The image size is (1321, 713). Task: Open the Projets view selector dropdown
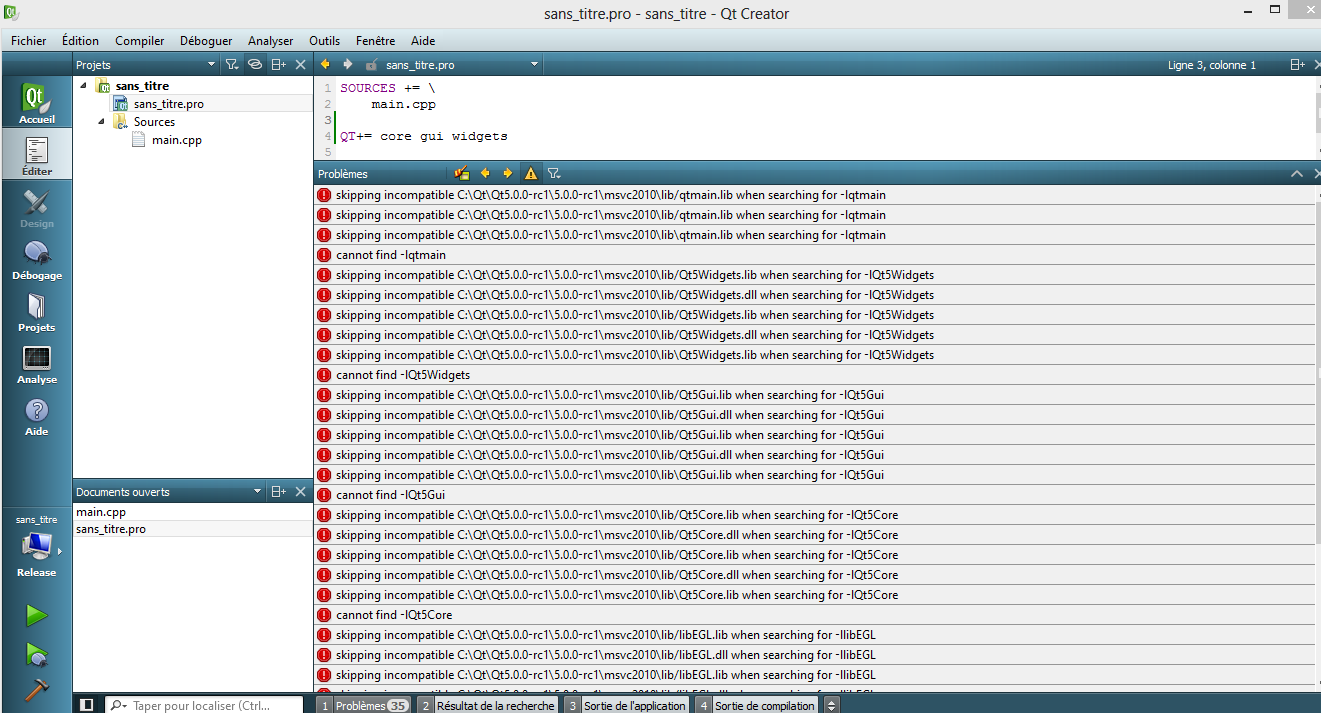(x=146, y=65)
